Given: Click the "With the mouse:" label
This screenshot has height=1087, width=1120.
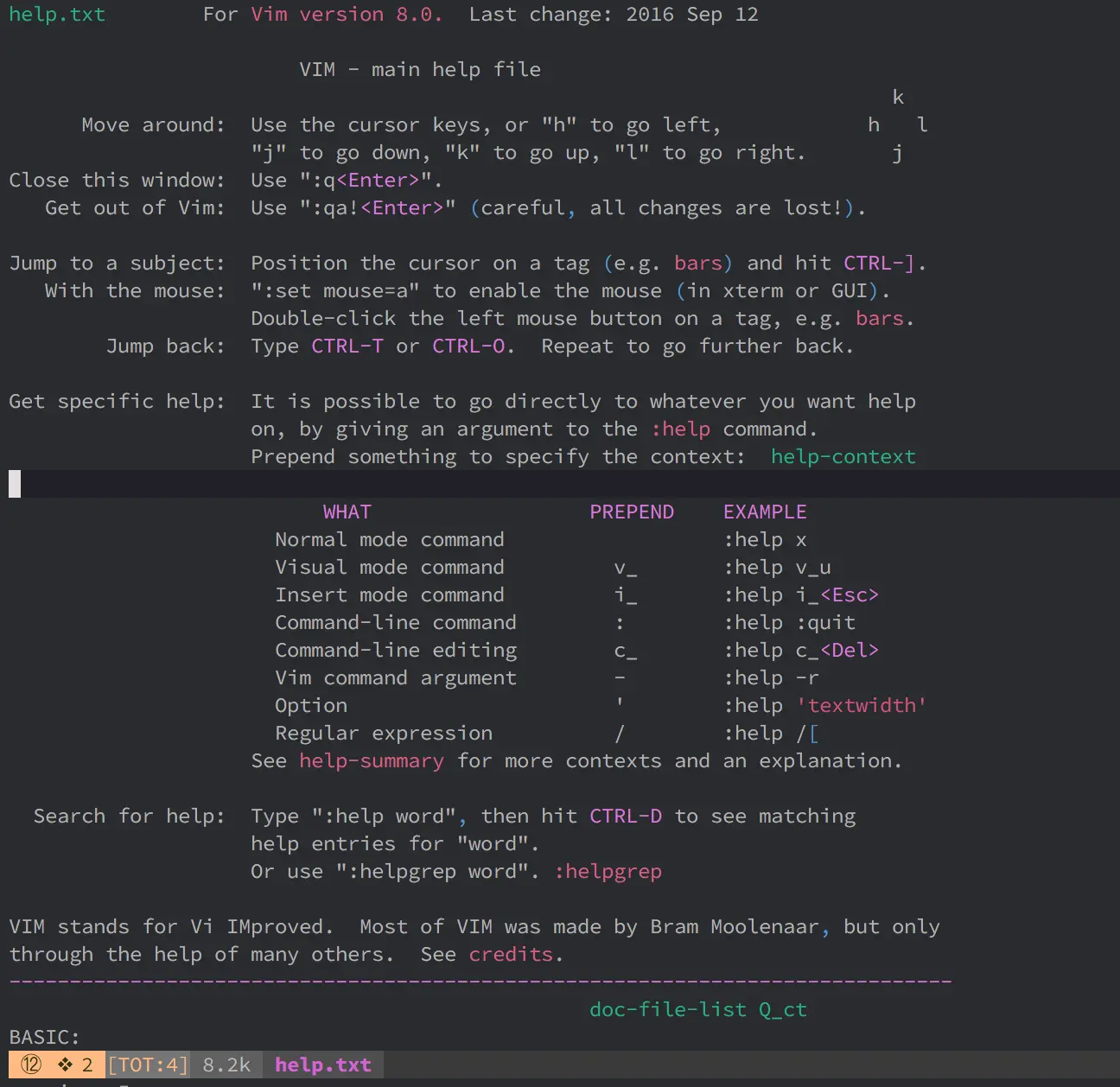Looking at the screenshot, I should pos(135,291).
